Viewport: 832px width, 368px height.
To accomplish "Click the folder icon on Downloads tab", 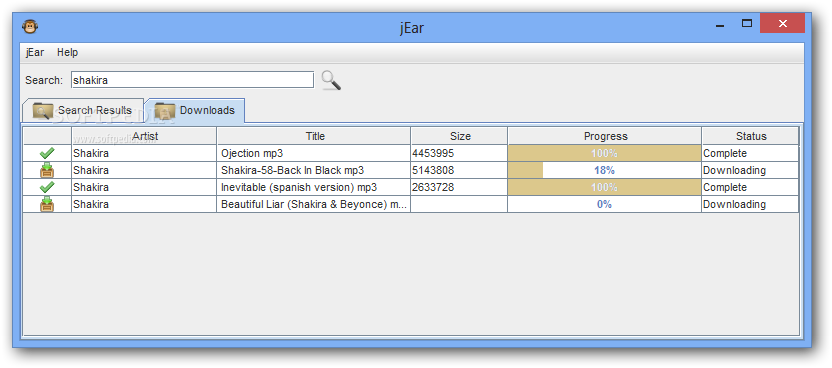I will point(165,111).
